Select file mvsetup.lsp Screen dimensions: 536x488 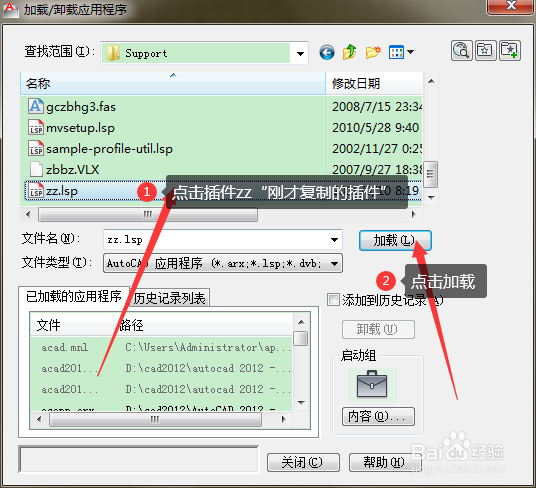point(80,128)
